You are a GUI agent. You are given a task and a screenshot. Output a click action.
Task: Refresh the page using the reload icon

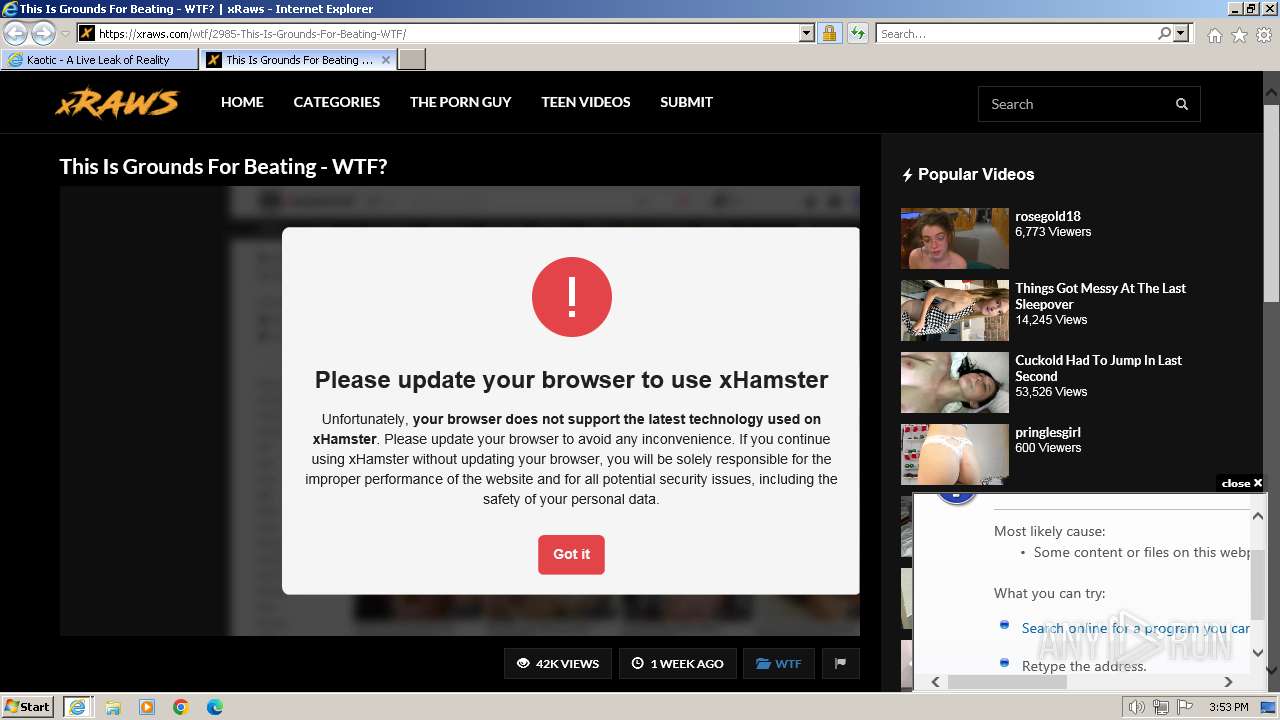click(x=857, y=33)
